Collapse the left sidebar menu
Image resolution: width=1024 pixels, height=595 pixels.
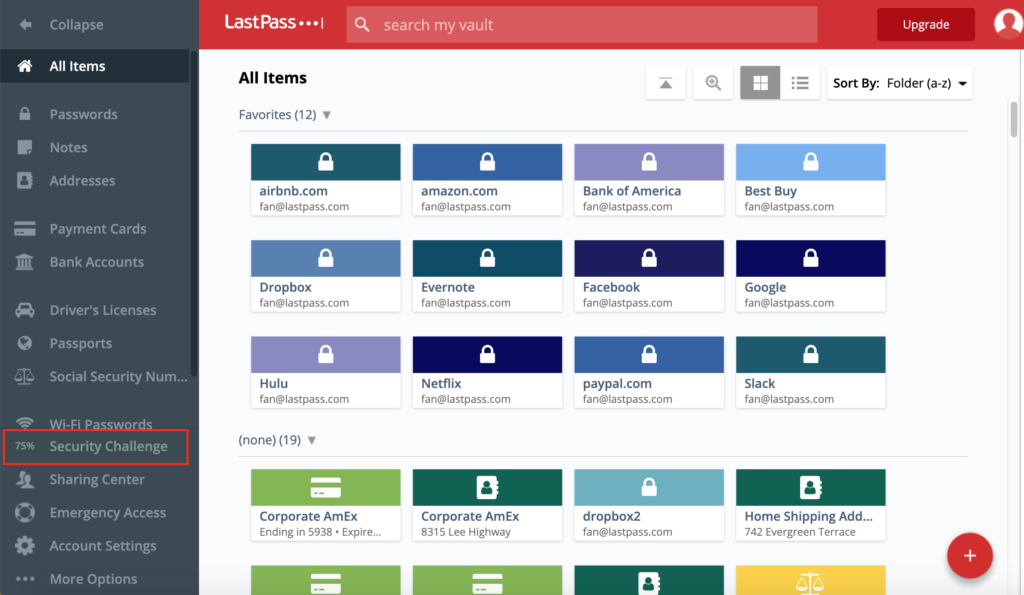pyautogui.click(x=62, y=24)
